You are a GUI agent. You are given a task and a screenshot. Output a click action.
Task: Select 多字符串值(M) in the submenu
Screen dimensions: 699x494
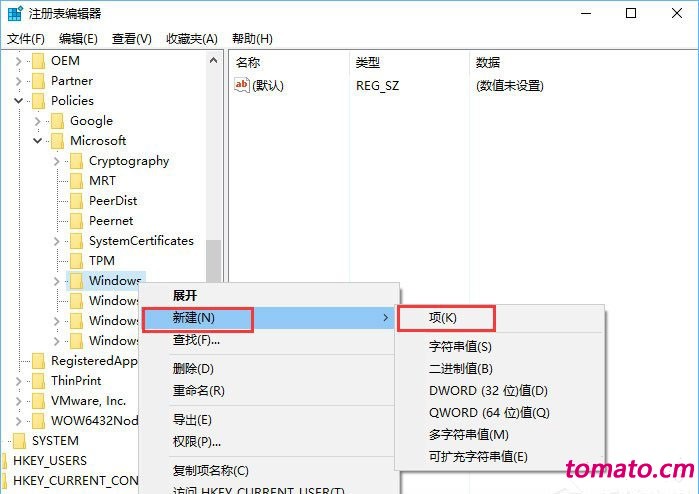(500, 435)
